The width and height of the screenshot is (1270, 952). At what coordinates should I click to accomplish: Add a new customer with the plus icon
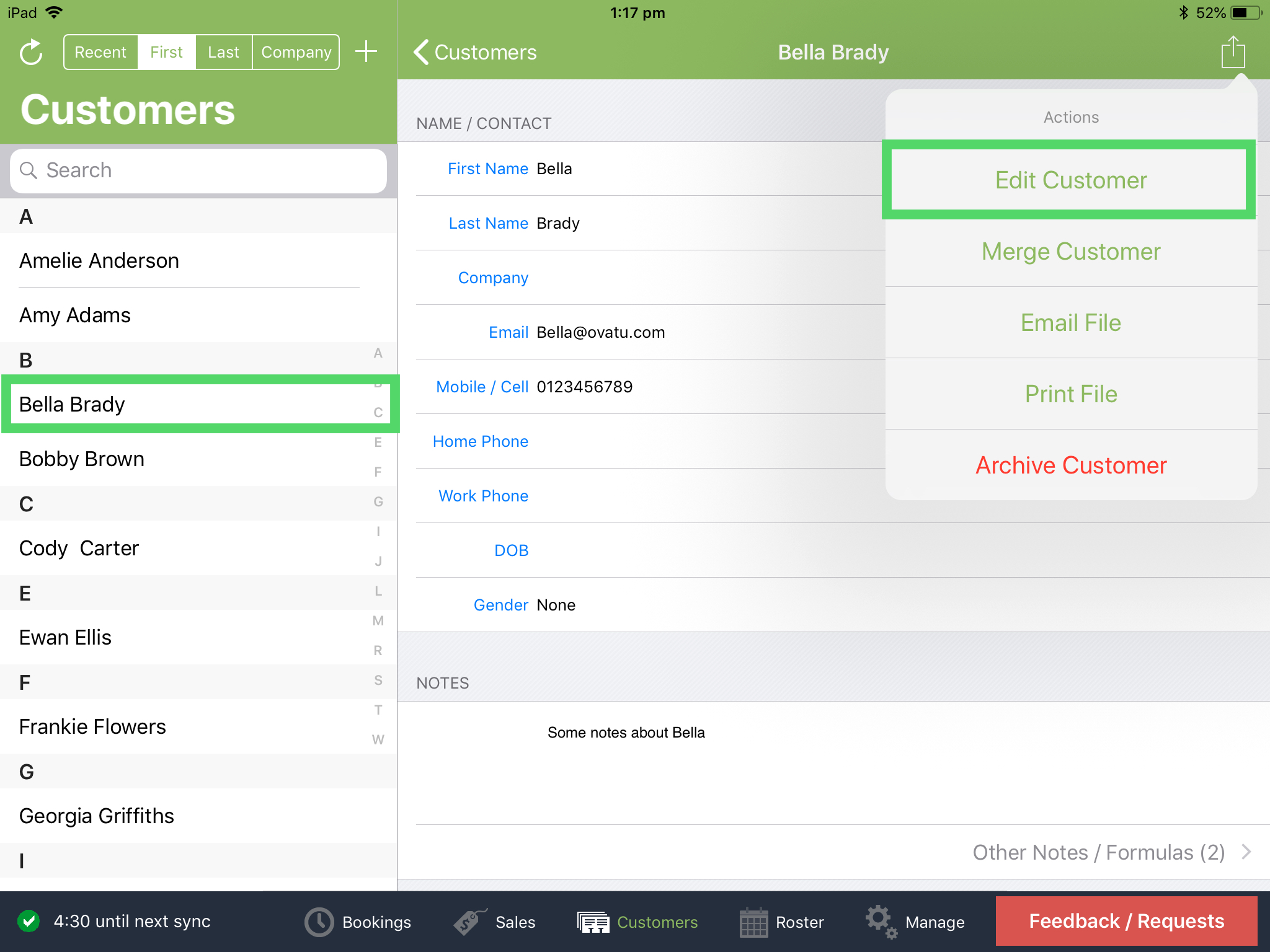click(x=366, y=51)
